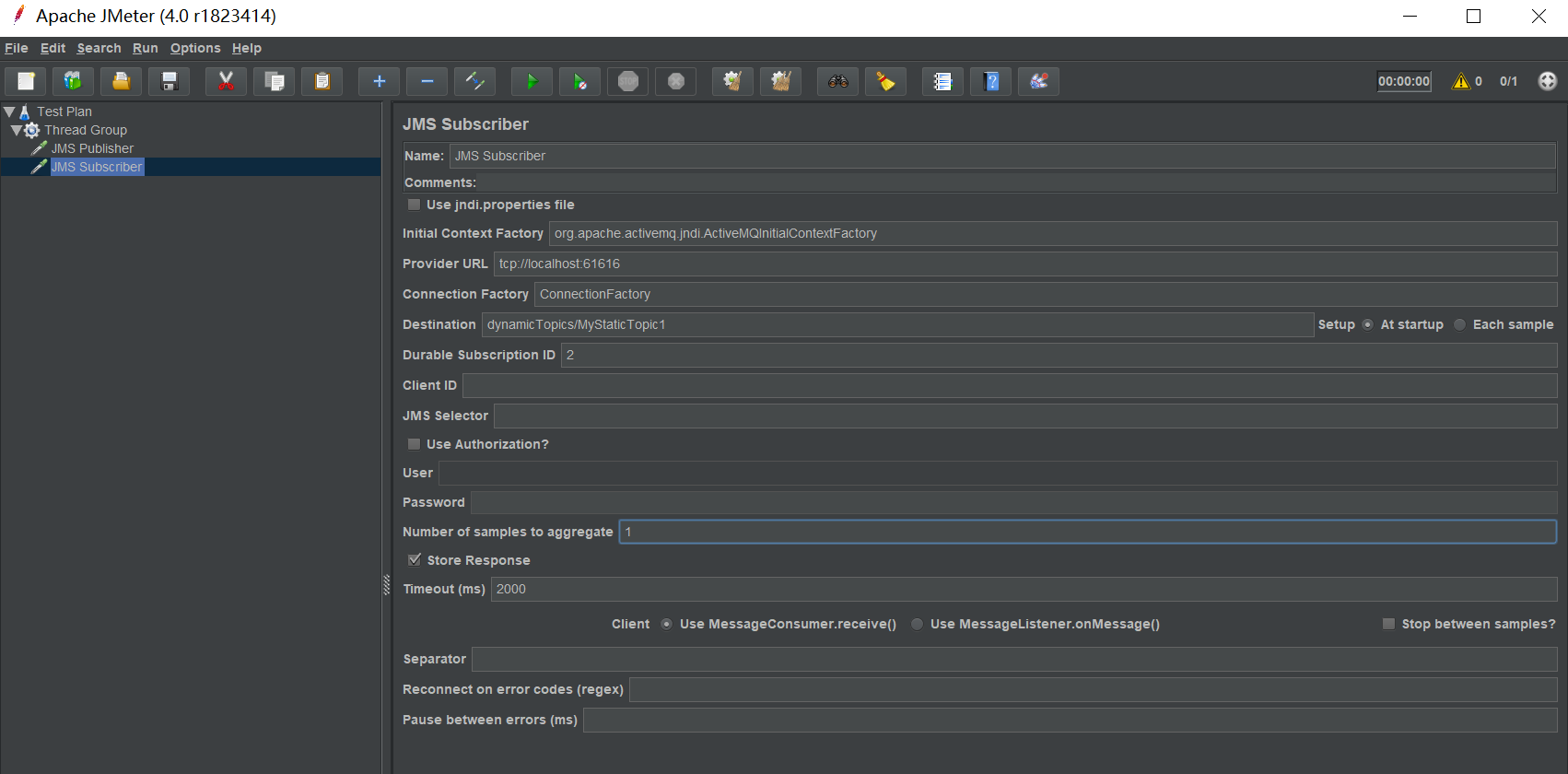The height and width of the screenshot is (774, 1568).
Task: Select JMS Publisher in the tree
Action: pos(92,148)
